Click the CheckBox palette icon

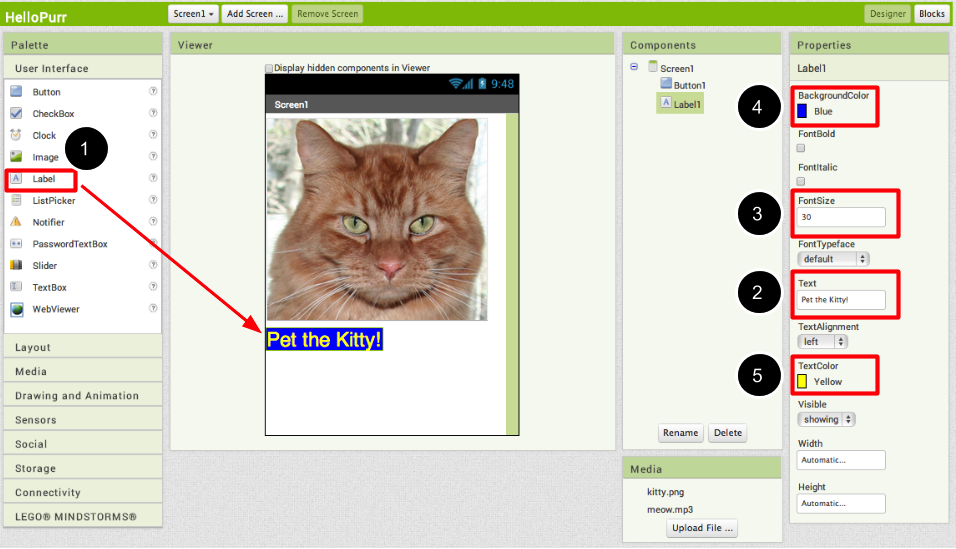point(16,113)
